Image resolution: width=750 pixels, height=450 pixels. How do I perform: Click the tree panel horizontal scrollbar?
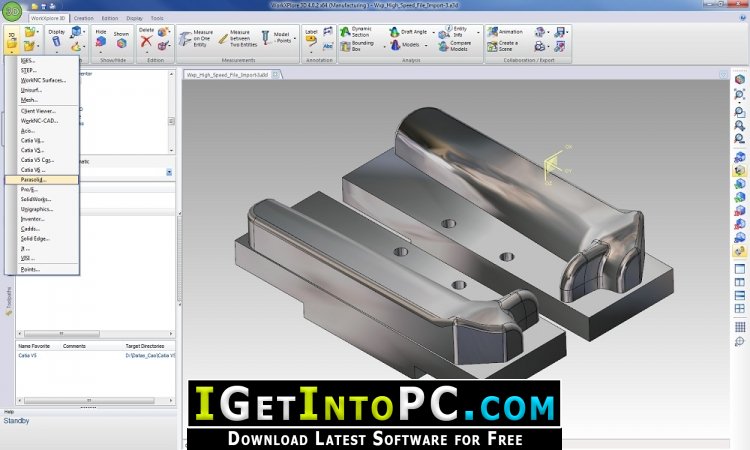click(x=96, y=333)
